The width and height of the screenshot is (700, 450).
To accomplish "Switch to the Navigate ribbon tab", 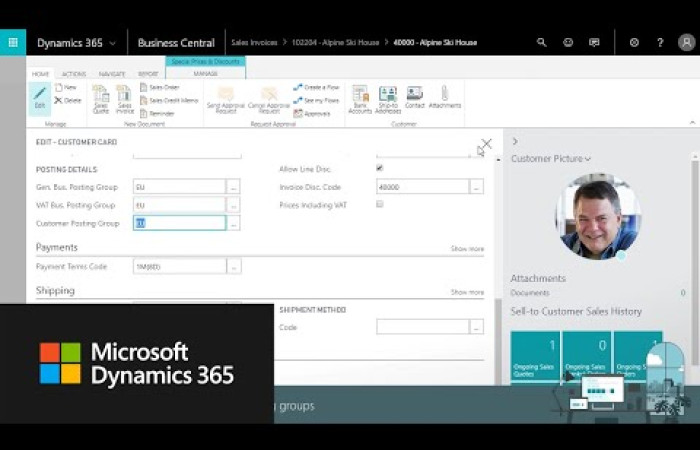I will pyautogui.click(x=112, y=74).
